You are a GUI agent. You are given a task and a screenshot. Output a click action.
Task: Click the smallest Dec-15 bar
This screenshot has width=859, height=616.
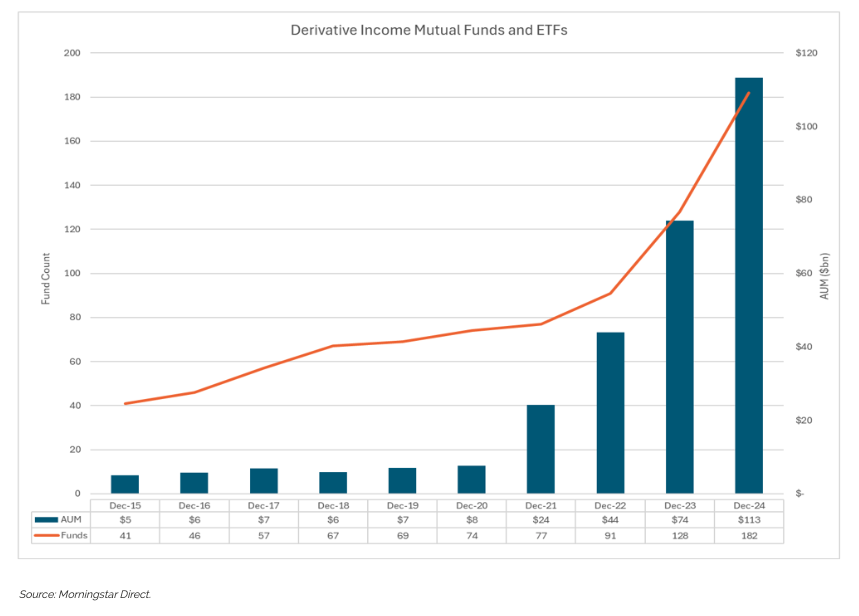pos(125,483)
